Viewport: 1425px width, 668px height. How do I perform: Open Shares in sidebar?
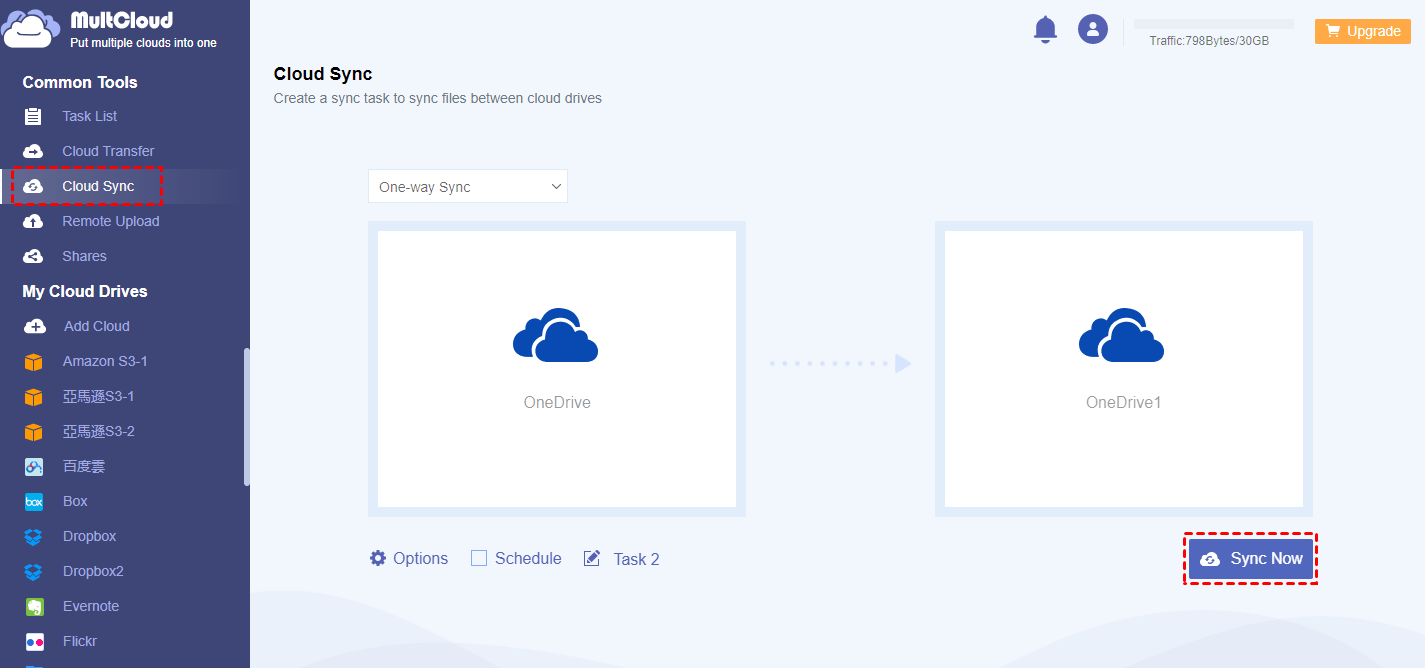pos(84,256)
